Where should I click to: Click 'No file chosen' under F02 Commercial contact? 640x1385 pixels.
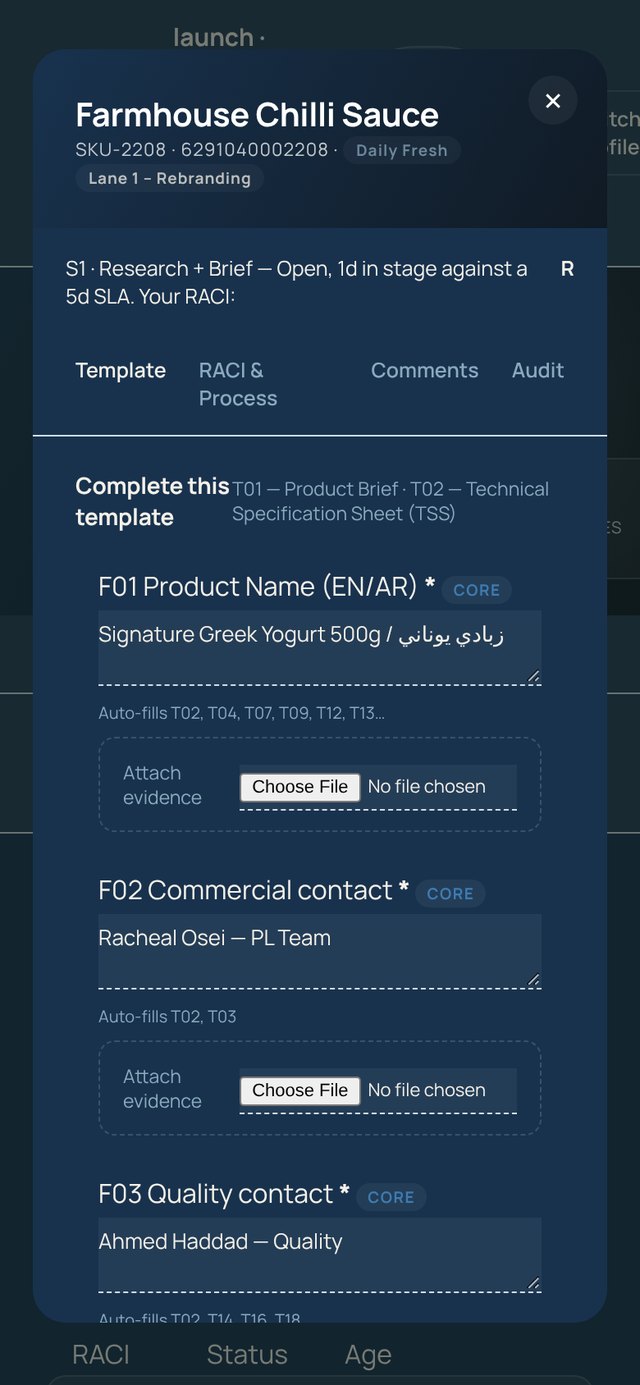[x=427, y=1090]
